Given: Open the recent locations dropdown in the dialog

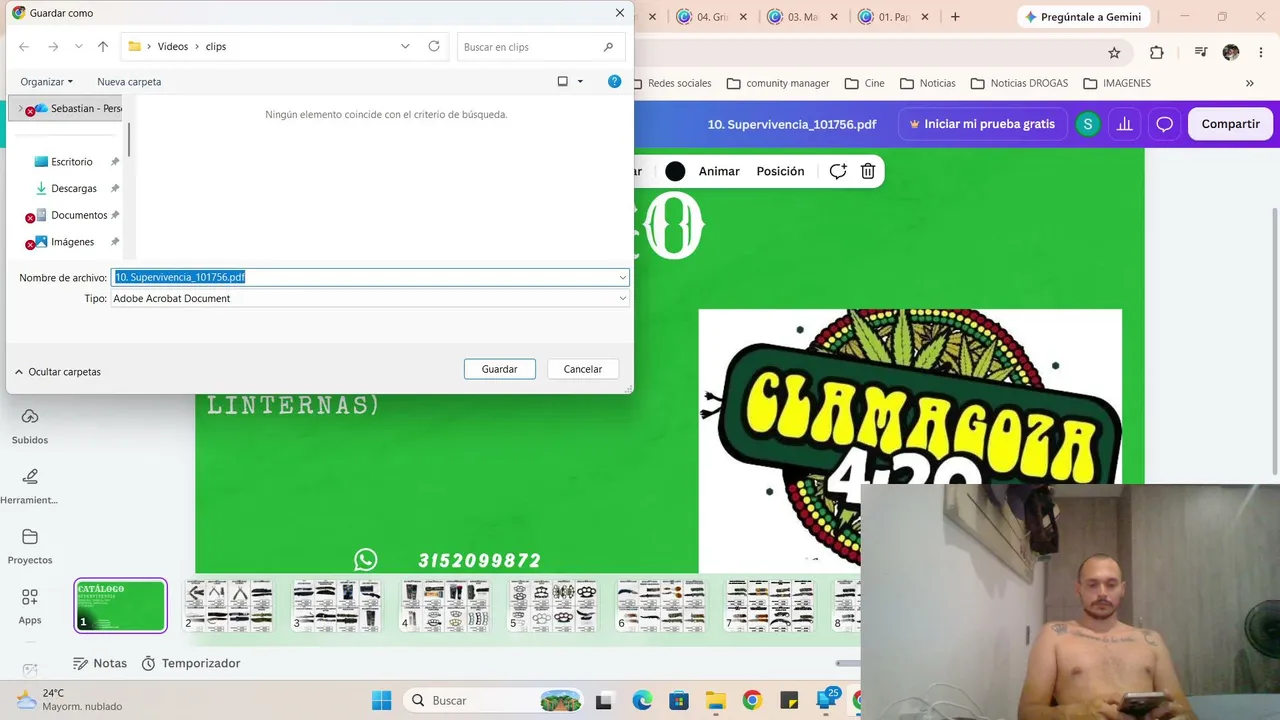Looking at the screenshot, I should [x=79, y=47].
